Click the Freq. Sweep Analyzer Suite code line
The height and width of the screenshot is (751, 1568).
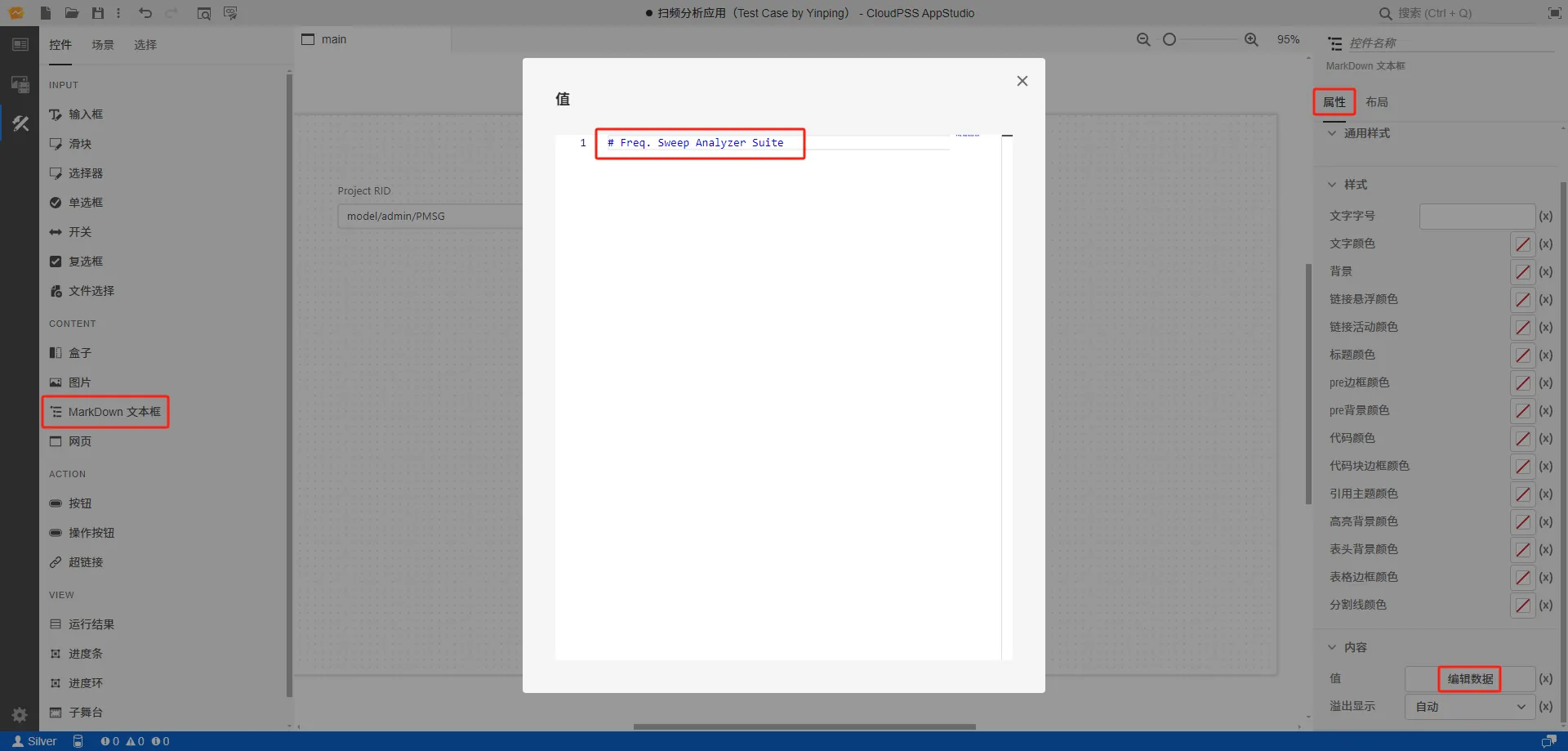coord(695,143)
